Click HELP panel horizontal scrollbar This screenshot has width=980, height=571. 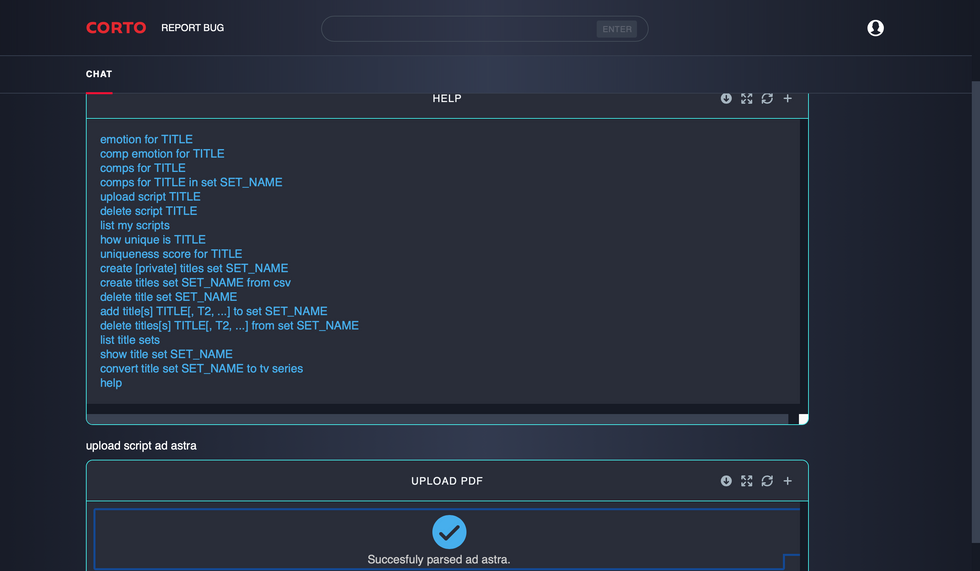pyautogui.click(x=438, y=419)
